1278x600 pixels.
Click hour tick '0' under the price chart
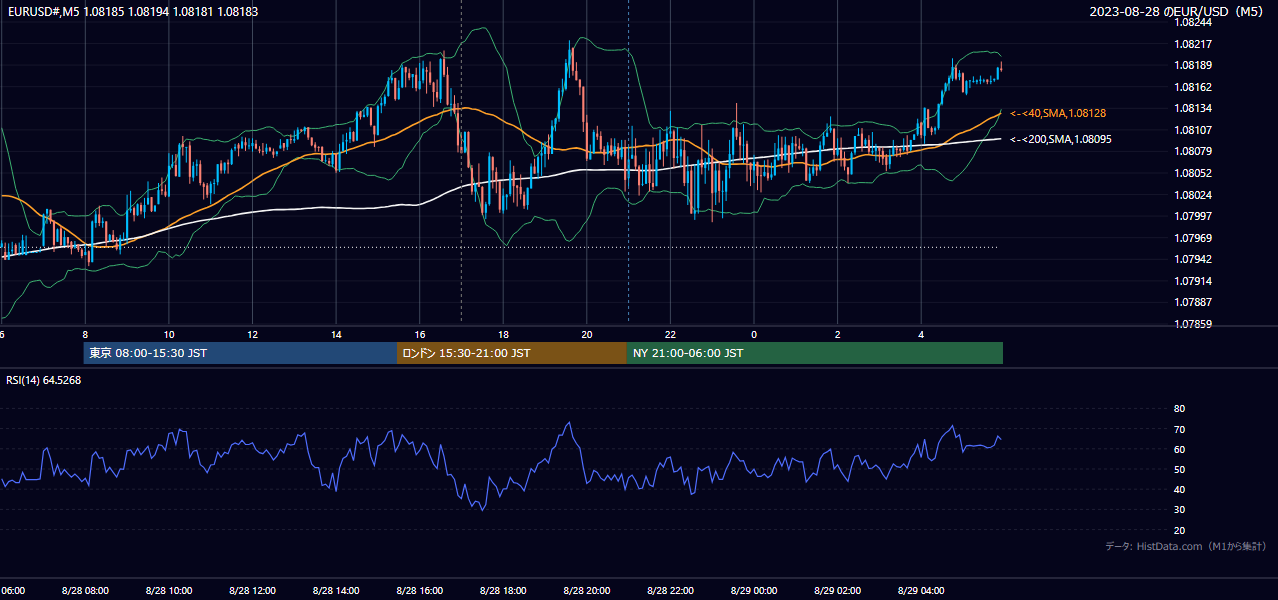(x=754, y=335)
